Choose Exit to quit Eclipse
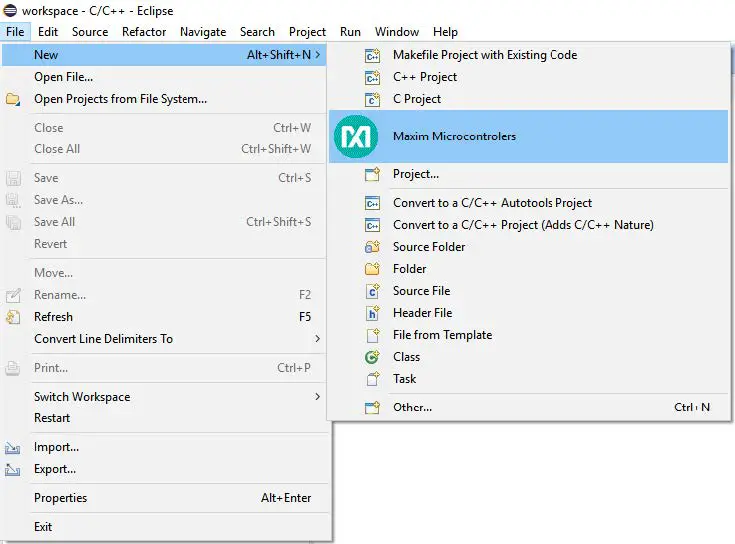The image size is (735, 544). (164, 527)
